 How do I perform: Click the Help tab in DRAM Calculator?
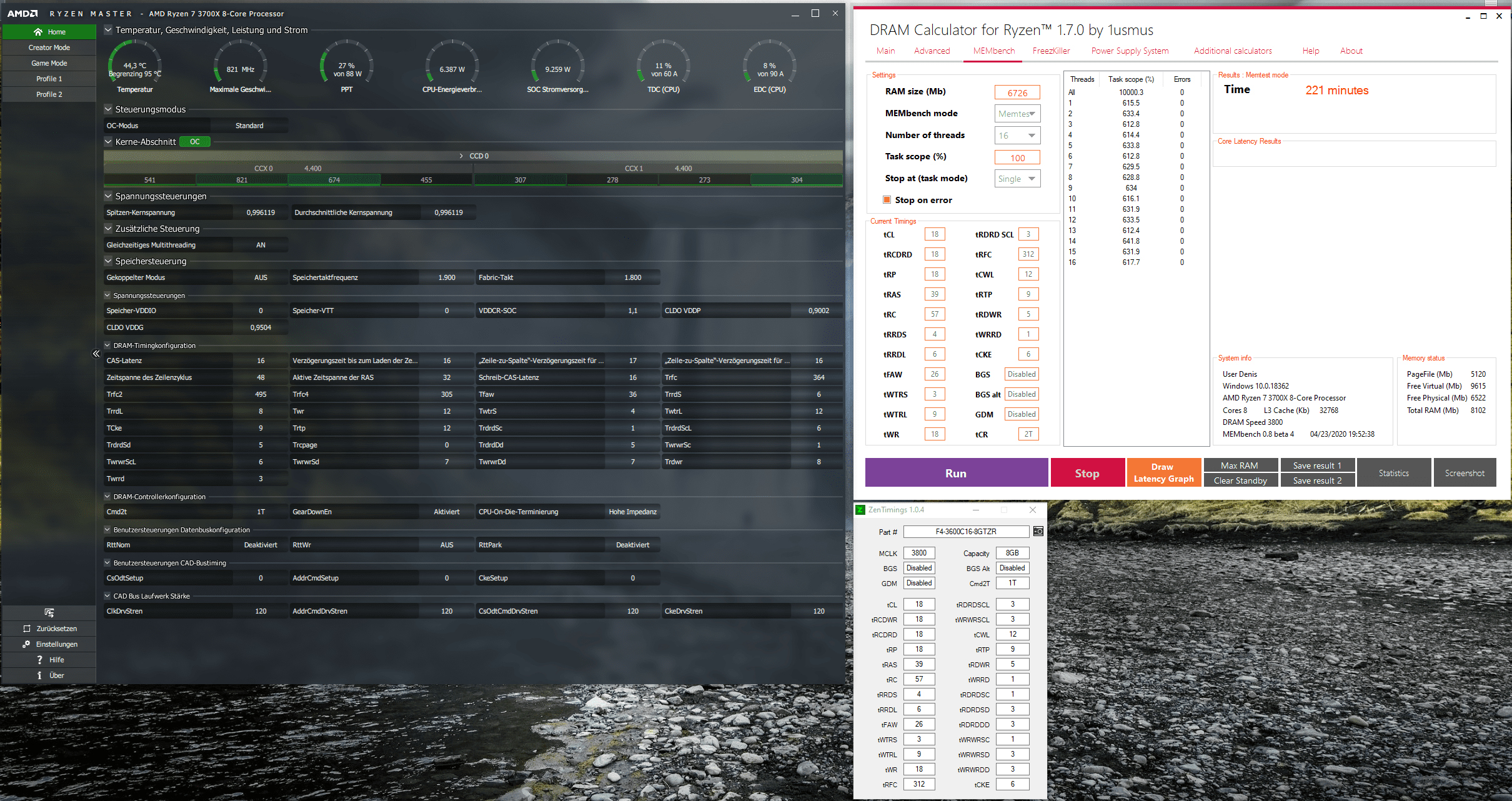tap(1311, 51)
